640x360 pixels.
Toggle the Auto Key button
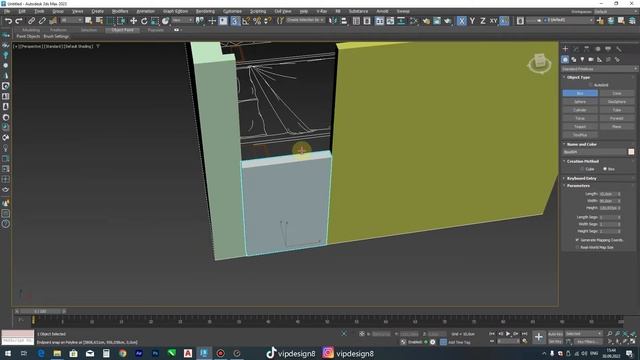(555, 334)
